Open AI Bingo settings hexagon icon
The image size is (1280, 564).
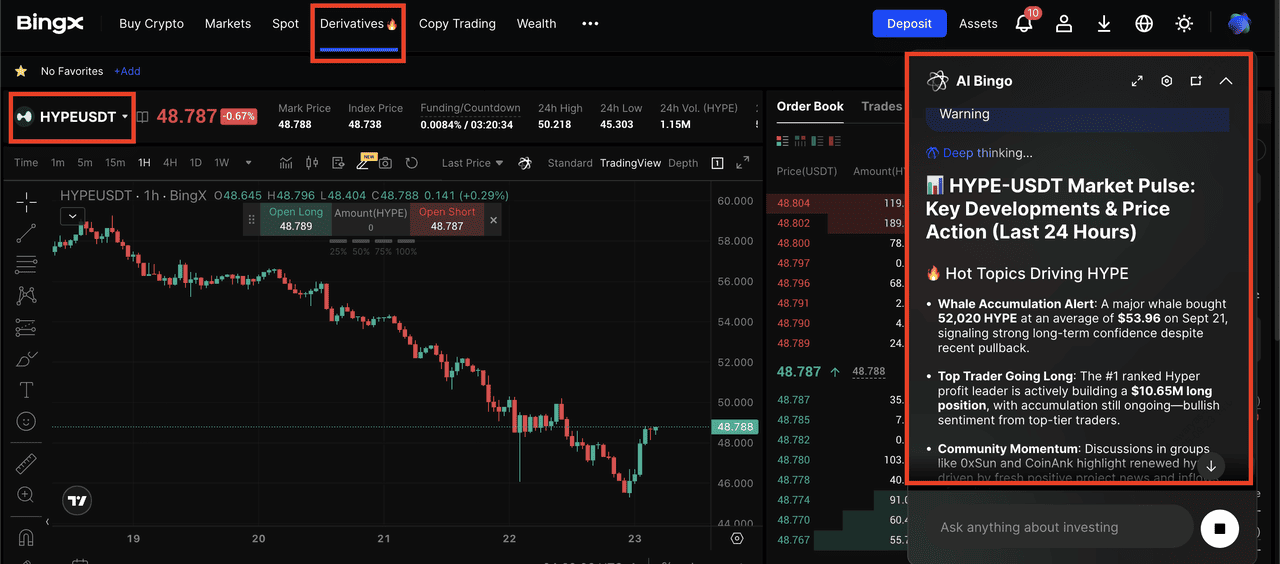pos(1166,81)
